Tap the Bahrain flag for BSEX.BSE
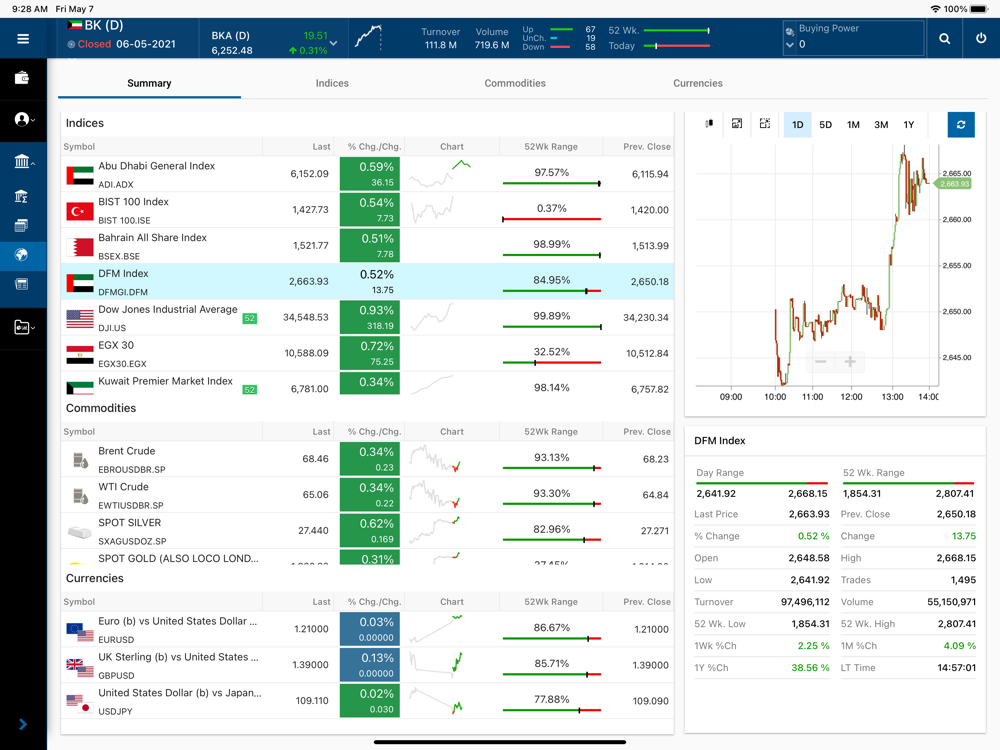Screen dimensions: 1000x750 click(80, 247)
